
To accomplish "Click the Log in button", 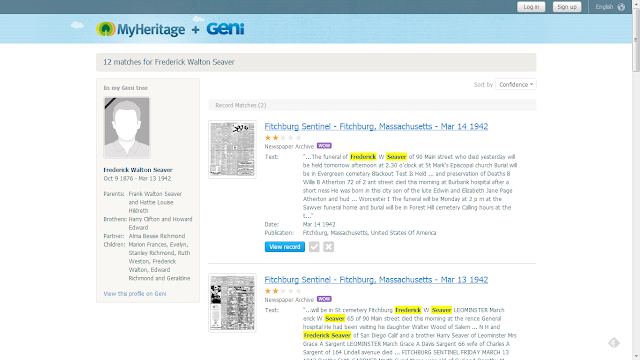I will coord(531,7).
